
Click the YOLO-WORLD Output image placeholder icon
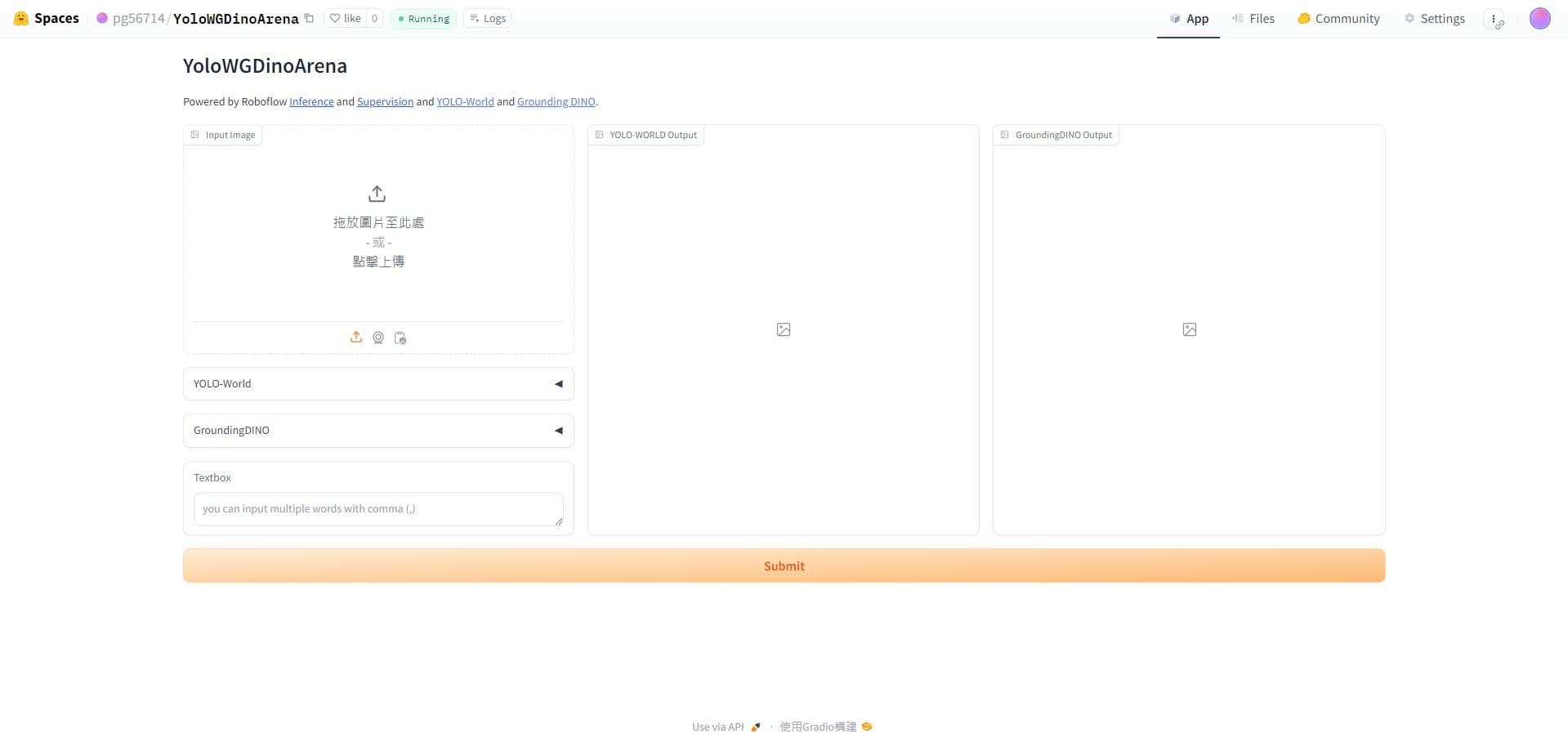click(784, 329)
